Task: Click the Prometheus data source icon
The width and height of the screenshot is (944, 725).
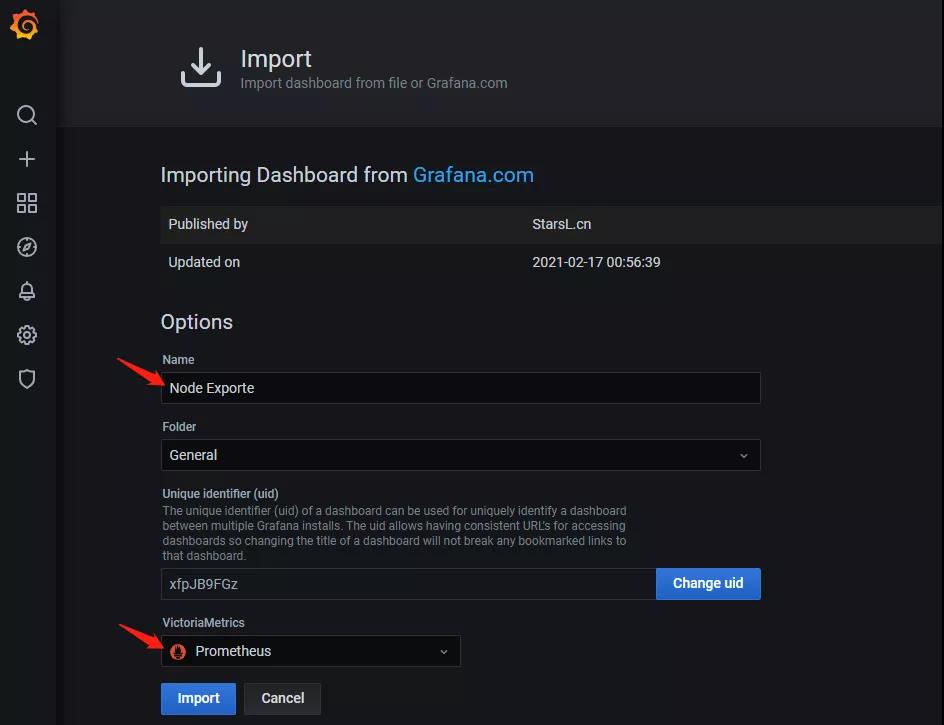Action: point(178,651)
